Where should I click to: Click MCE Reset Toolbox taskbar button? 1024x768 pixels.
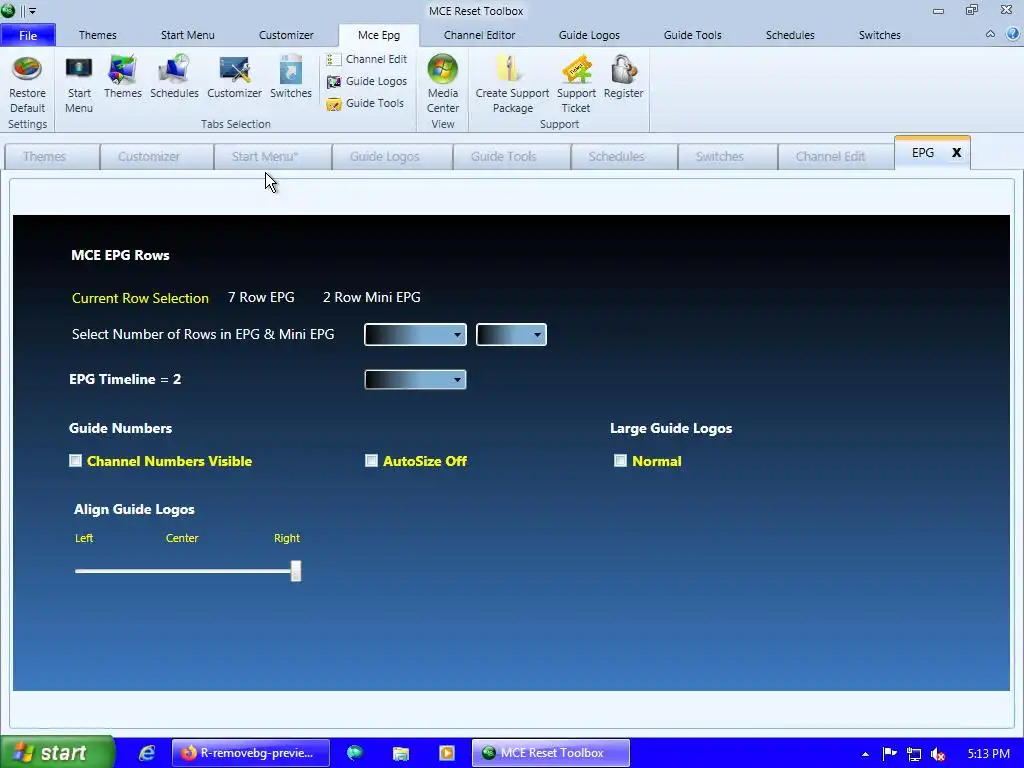tap(551, 753)
